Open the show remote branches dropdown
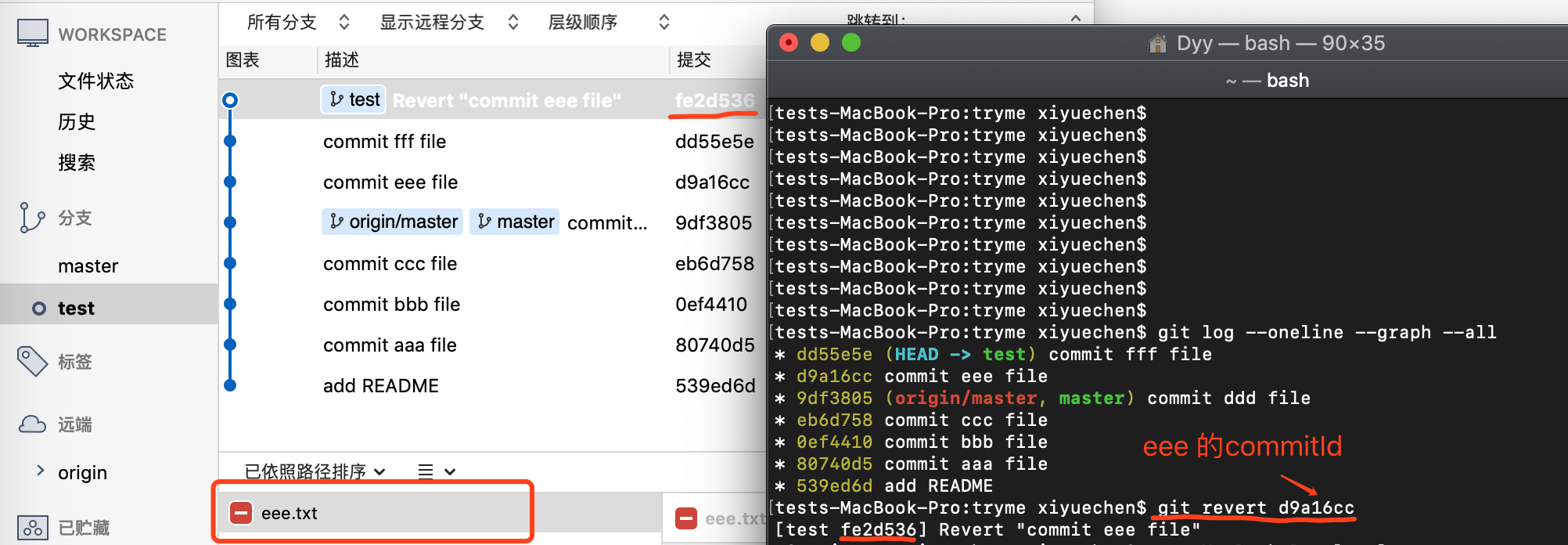1568x545 pixels. 449,22
